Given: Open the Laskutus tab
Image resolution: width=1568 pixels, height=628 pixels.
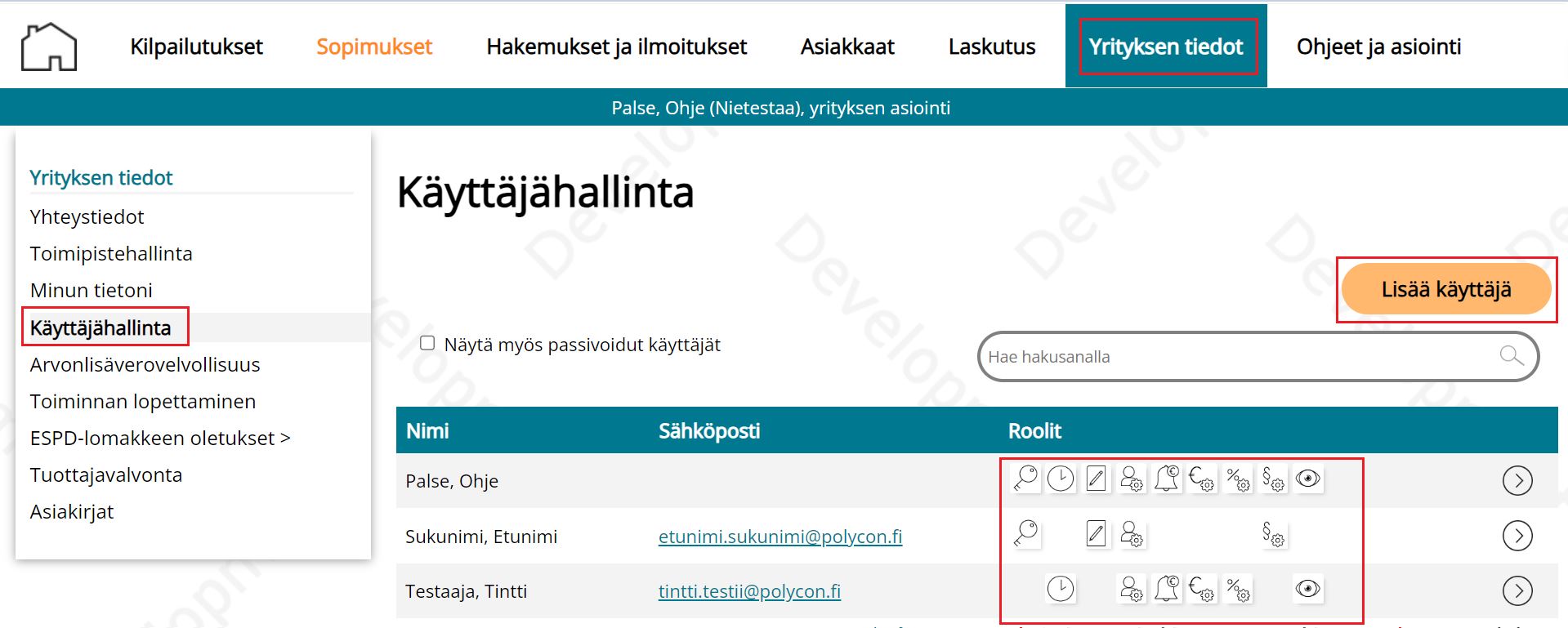Looking at the screenshot, I should (x=992, y=47).
